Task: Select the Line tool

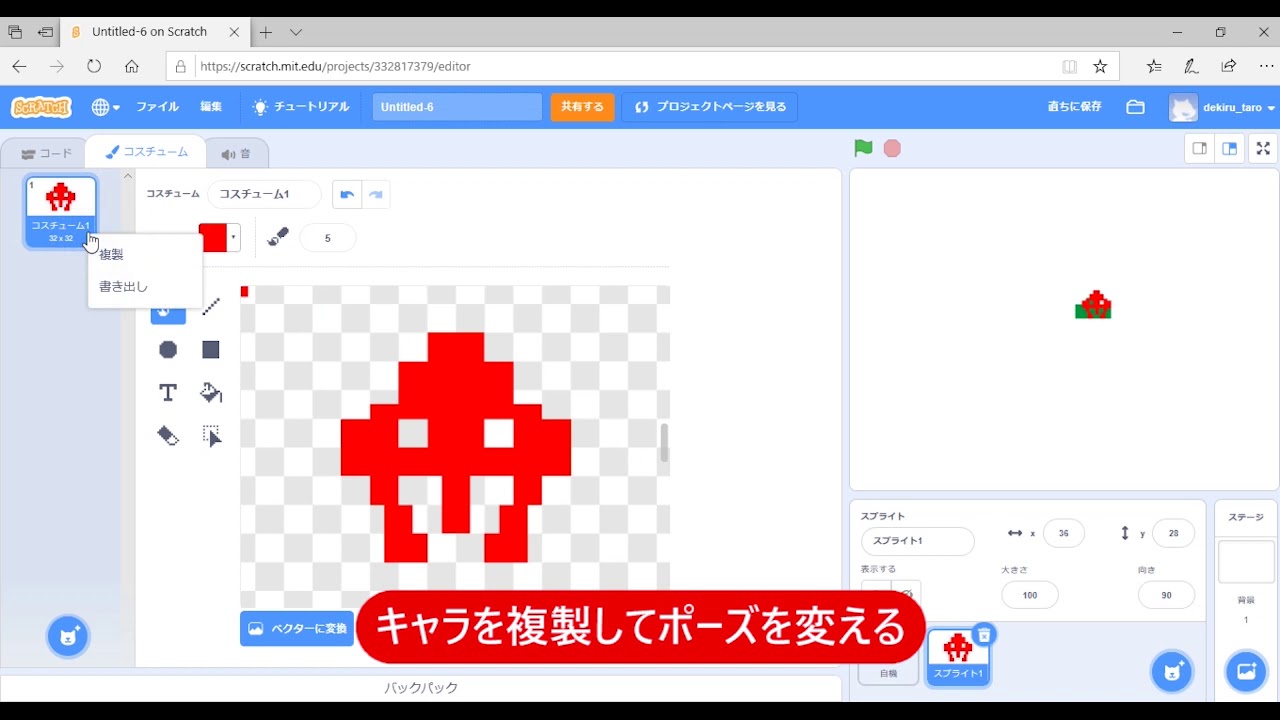Action: tap(211, 307)
